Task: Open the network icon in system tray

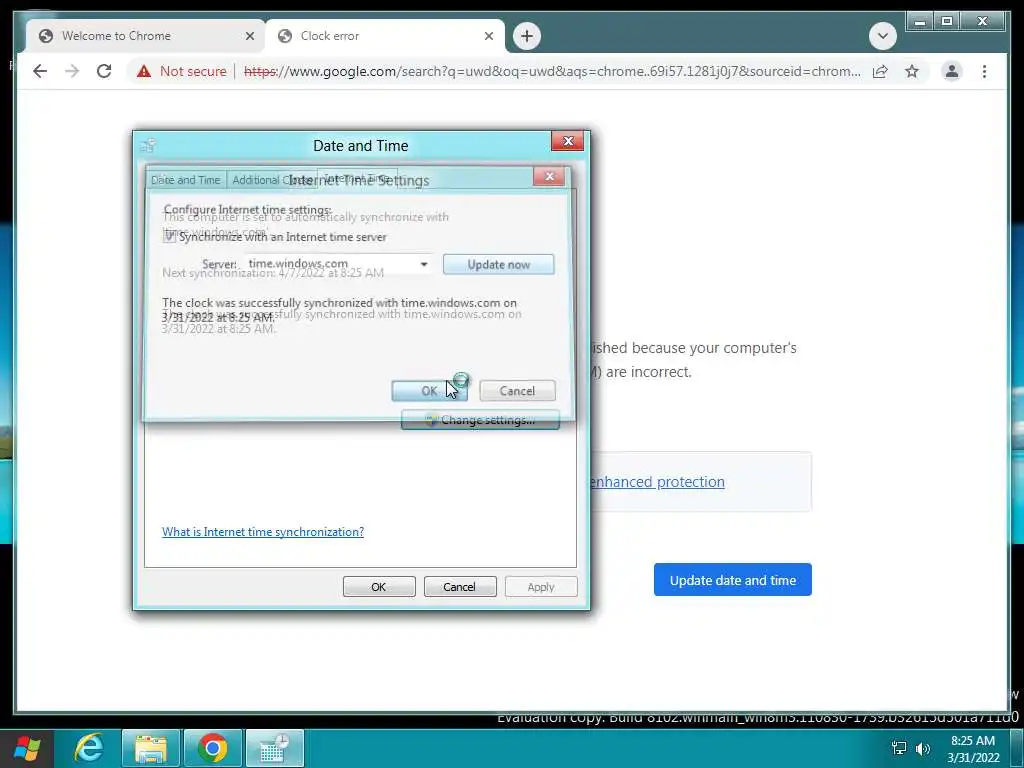Action: (899, 748)
